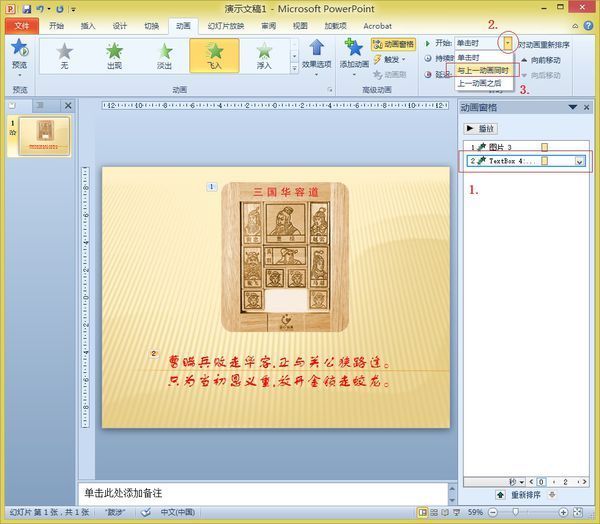Click 重新排序 (Reorder) label in animation pane
The height and width of the screenshot is (524, 600).
tap(526, 495)
